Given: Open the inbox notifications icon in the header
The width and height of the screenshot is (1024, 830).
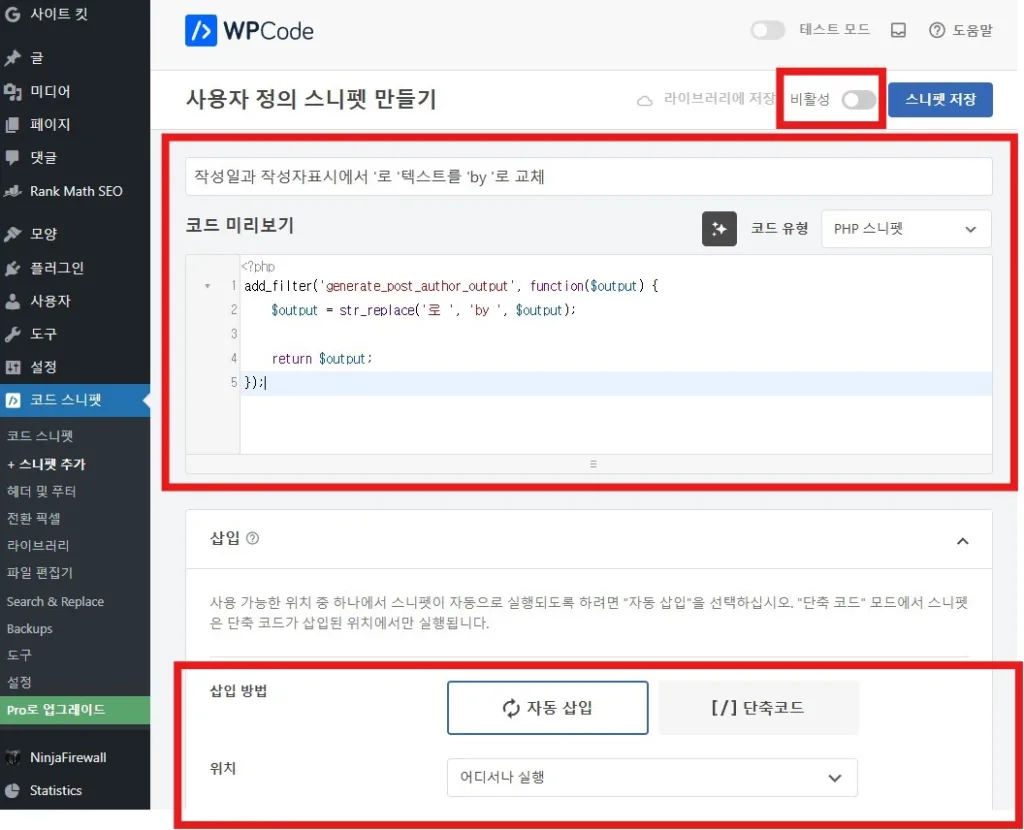Looking at the screenshot, I should pos(899,30).
